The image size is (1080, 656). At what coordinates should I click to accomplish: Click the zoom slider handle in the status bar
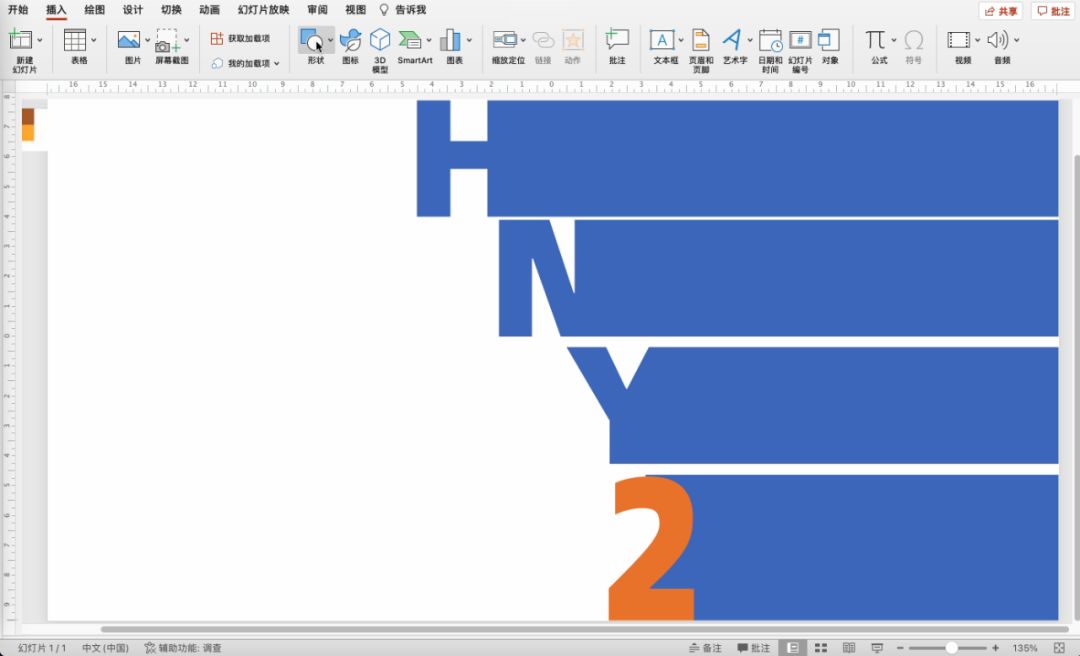(x=951, y=648)
